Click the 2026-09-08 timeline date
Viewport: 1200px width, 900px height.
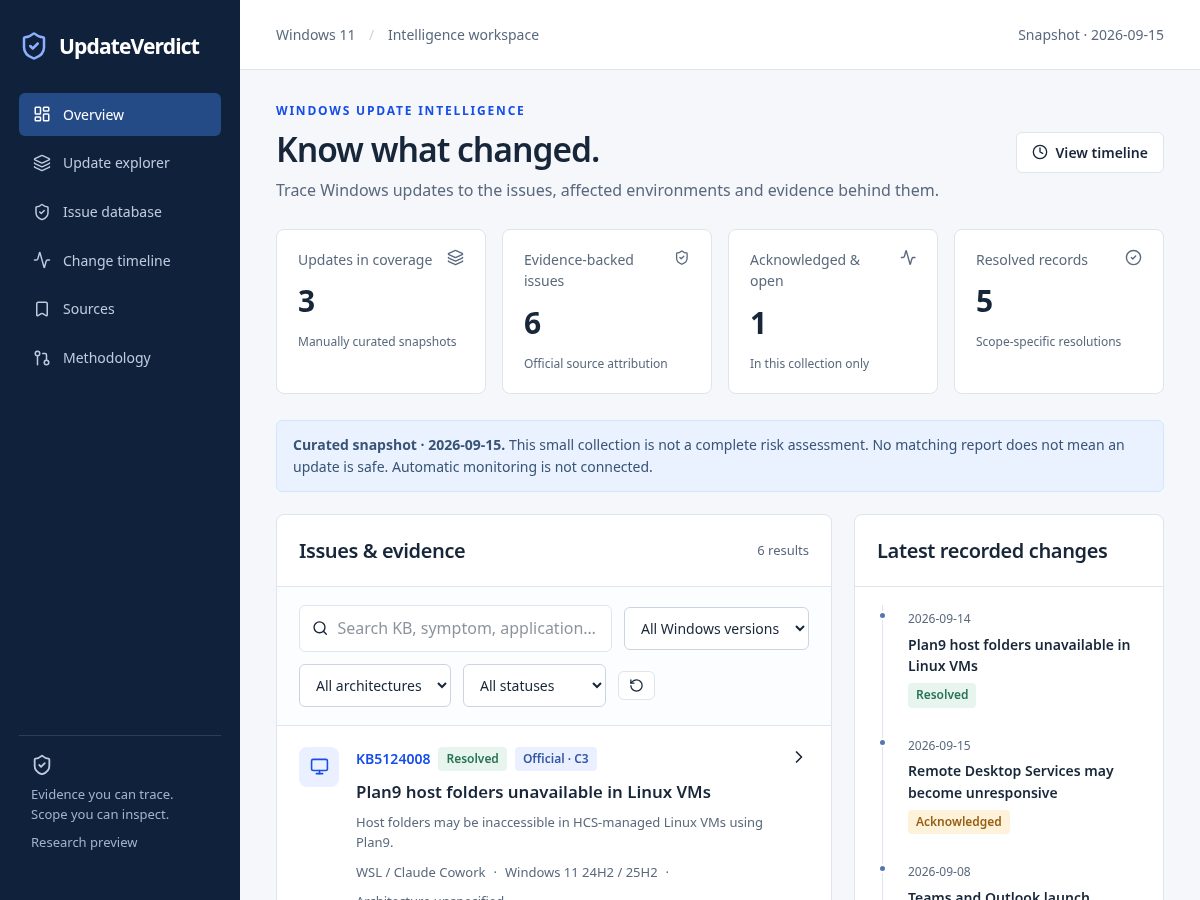tap(939, 872)
